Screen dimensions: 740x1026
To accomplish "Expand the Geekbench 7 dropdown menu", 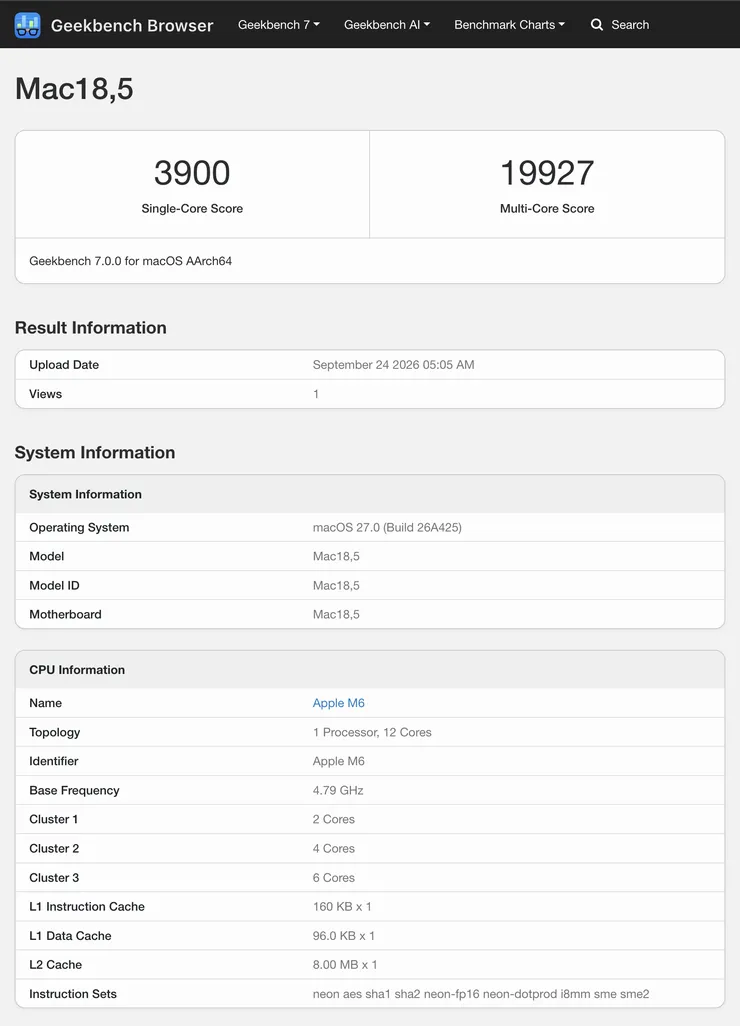I will (279, 25).
